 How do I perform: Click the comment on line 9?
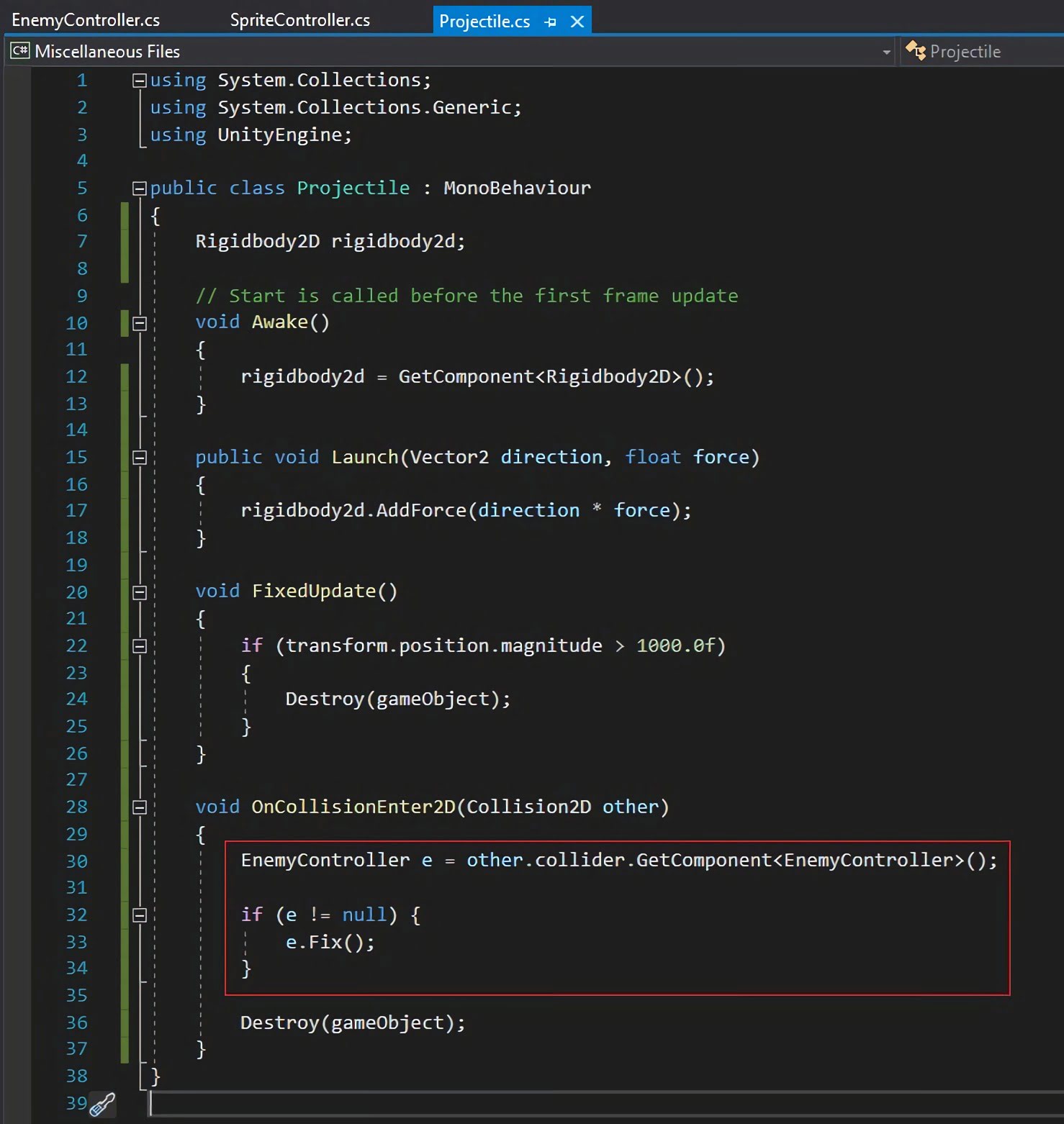coord(466,296)
